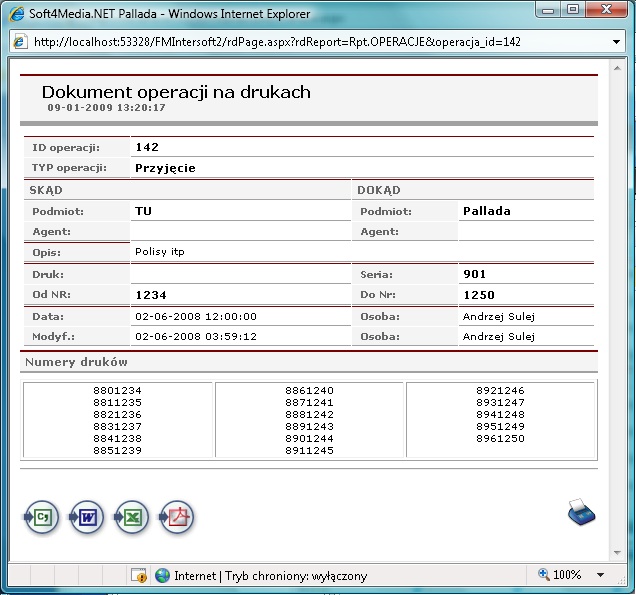Click form number 8831237
Image resolution: width=636 pixels, height=595 pixels.
pyautogui.click(x=118, y=426)
